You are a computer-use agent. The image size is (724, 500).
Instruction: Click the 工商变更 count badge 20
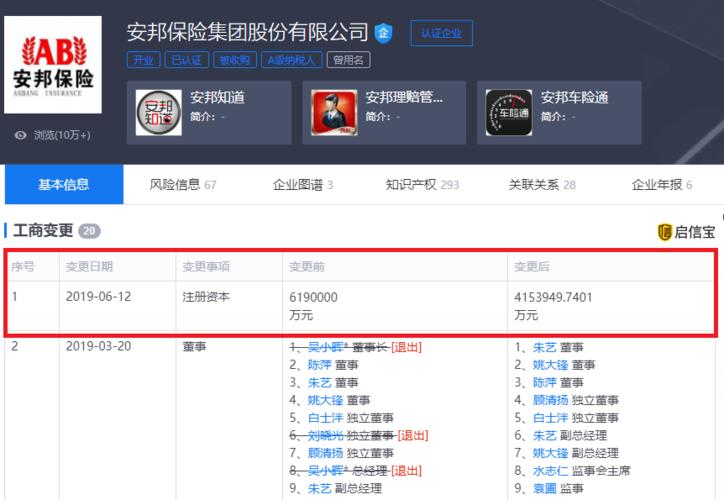(89, 231)
